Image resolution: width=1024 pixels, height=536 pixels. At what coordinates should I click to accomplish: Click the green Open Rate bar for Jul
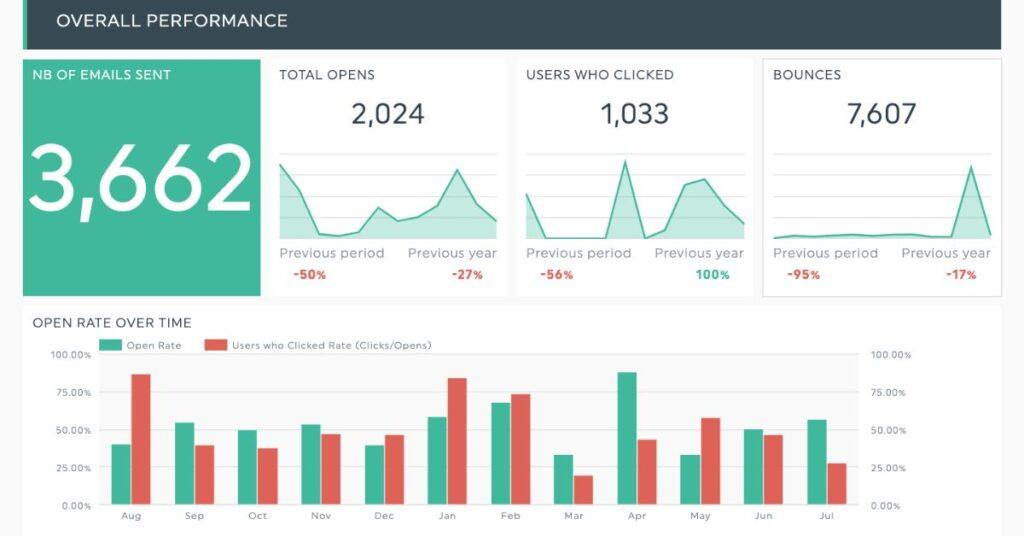pos(817,462)
